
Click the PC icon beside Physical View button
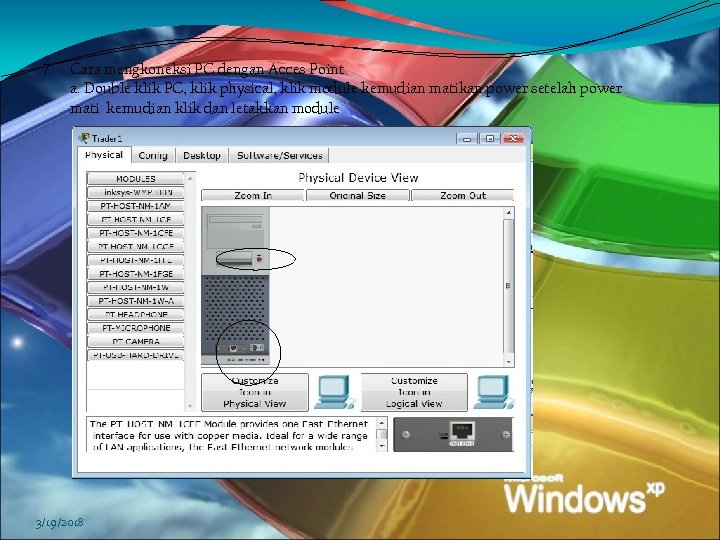pyautogui.click(x=334, y=392)
